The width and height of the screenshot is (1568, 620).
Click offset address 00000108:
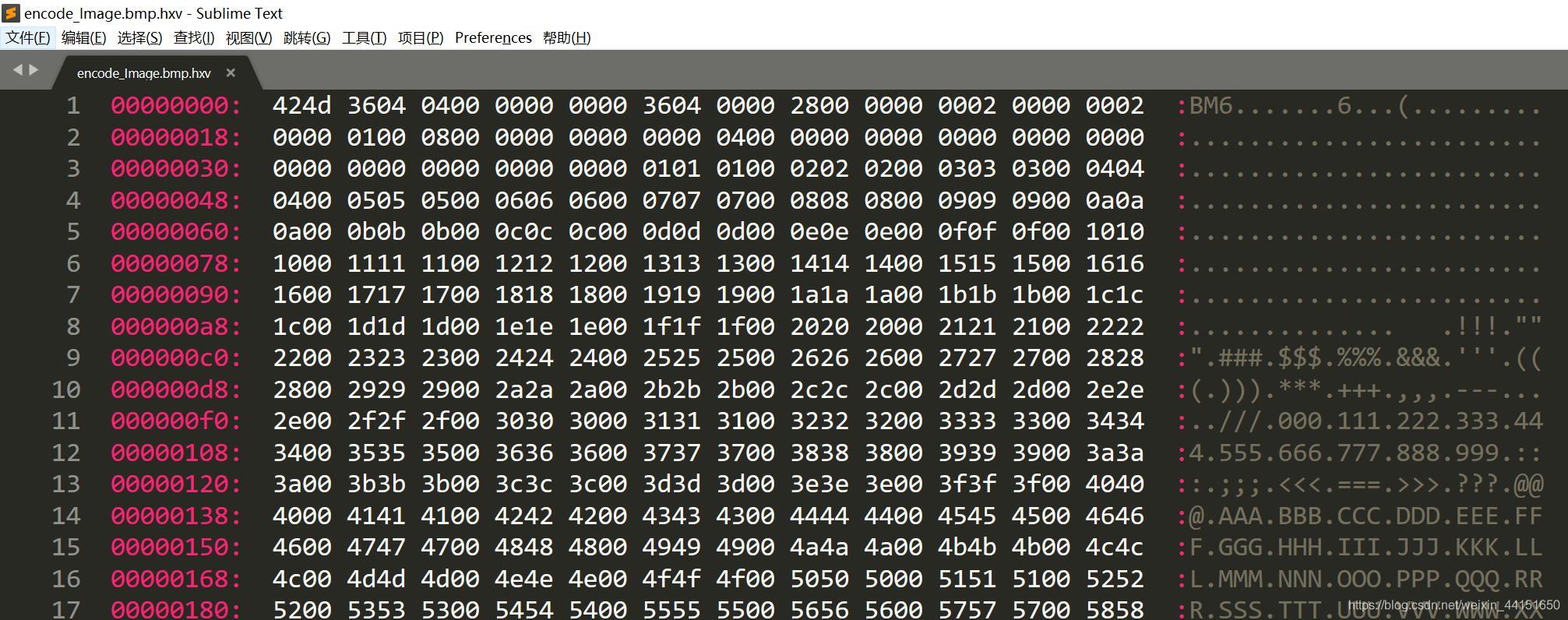coord(176,453)
